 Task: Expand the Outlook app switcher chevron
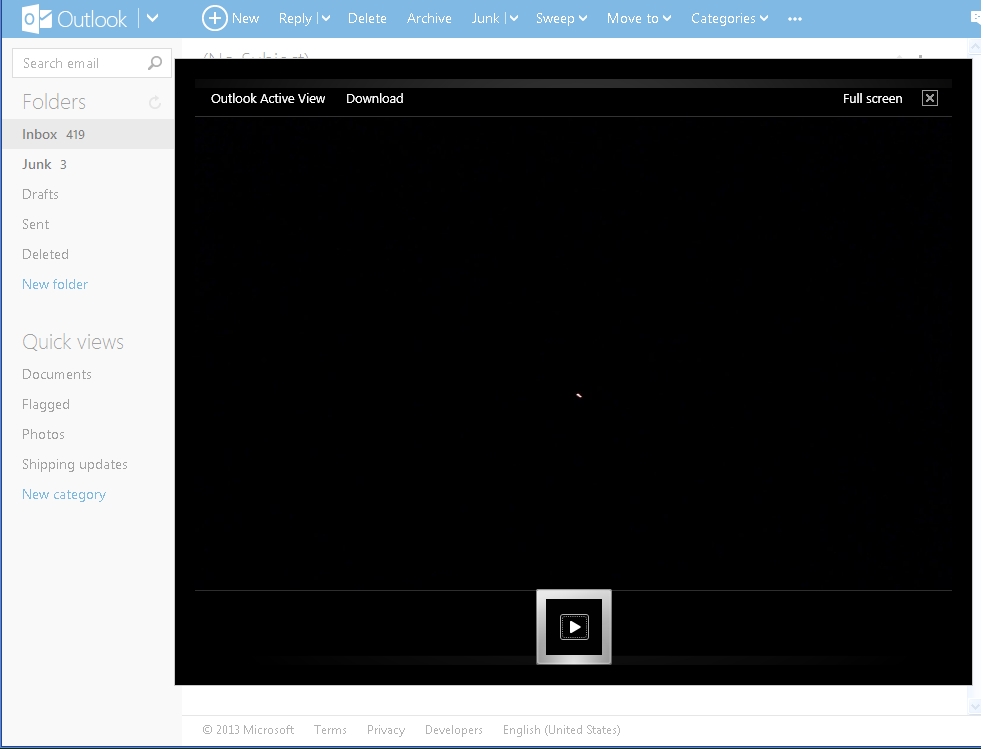152,18
